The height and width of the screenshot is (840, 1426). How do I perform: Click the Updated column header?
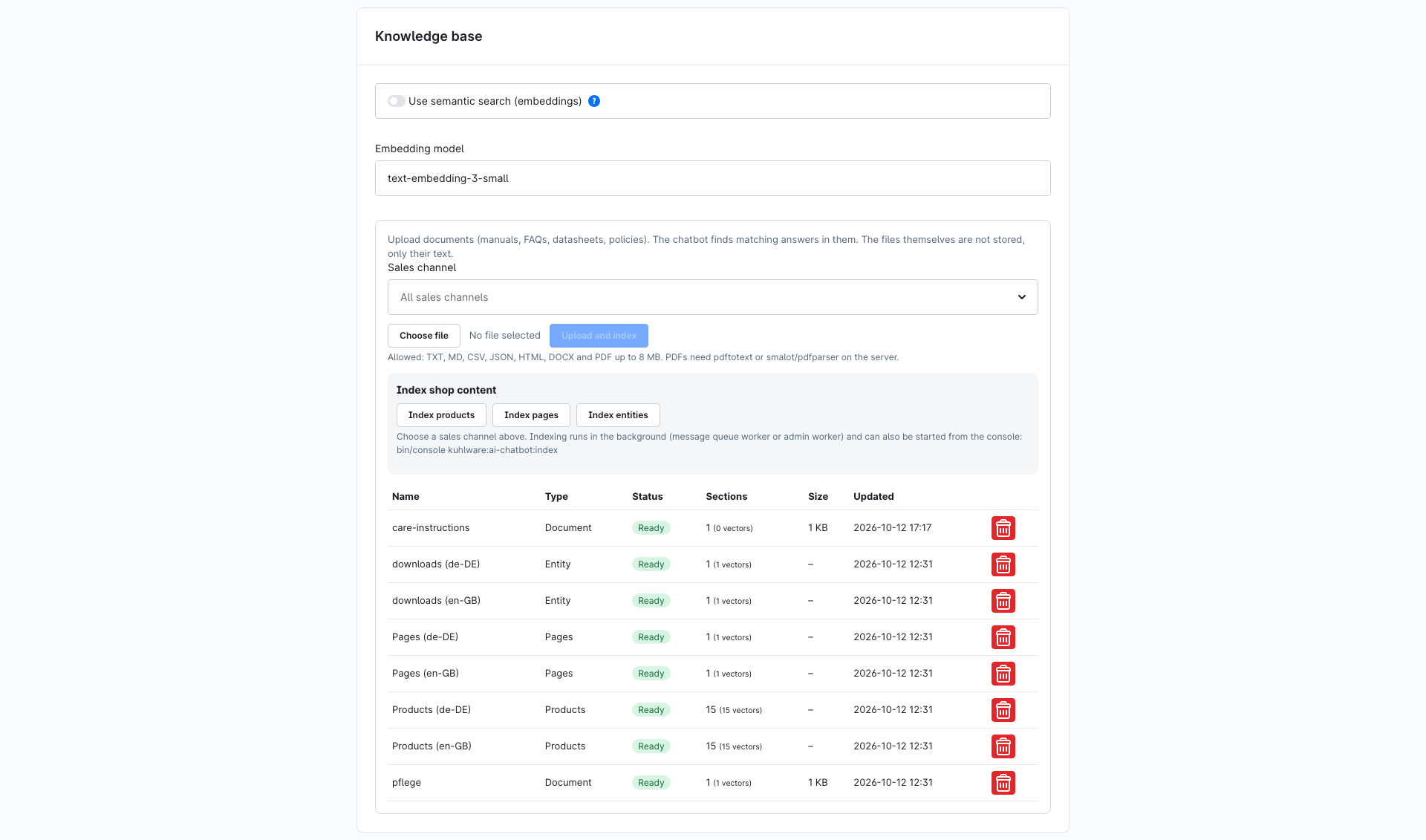pyautogui.click(x=873, y=496)
